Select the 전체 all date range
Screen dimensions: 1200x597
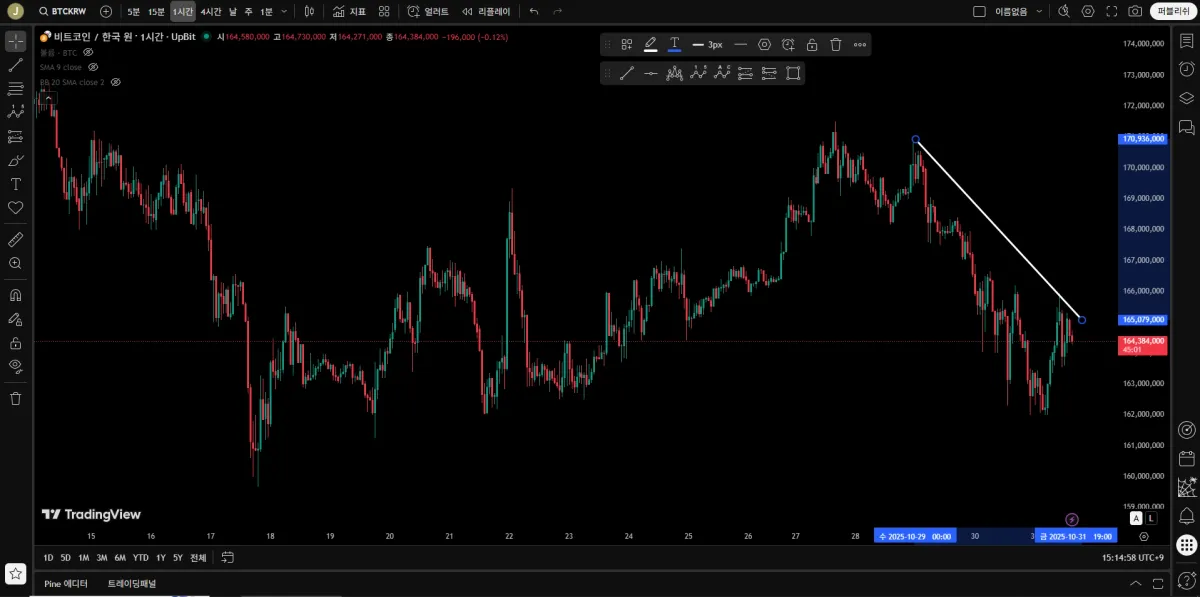coord(198,558)
